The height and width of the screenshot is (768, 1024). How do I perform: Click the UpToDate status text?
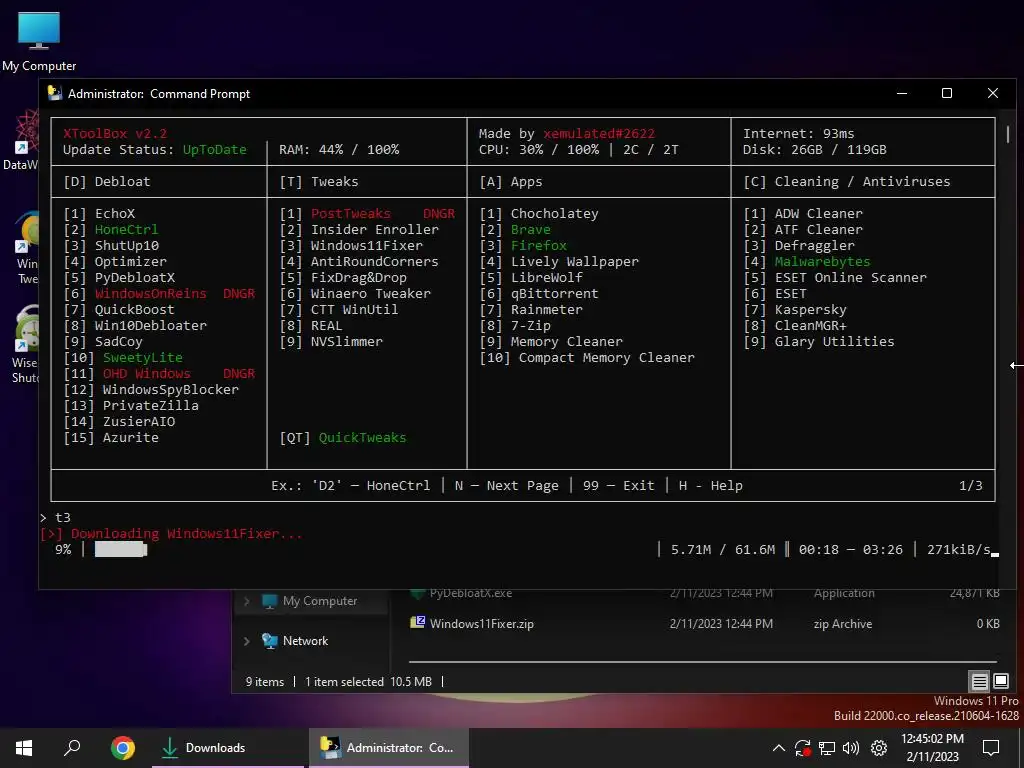click(x=214, y=150)
